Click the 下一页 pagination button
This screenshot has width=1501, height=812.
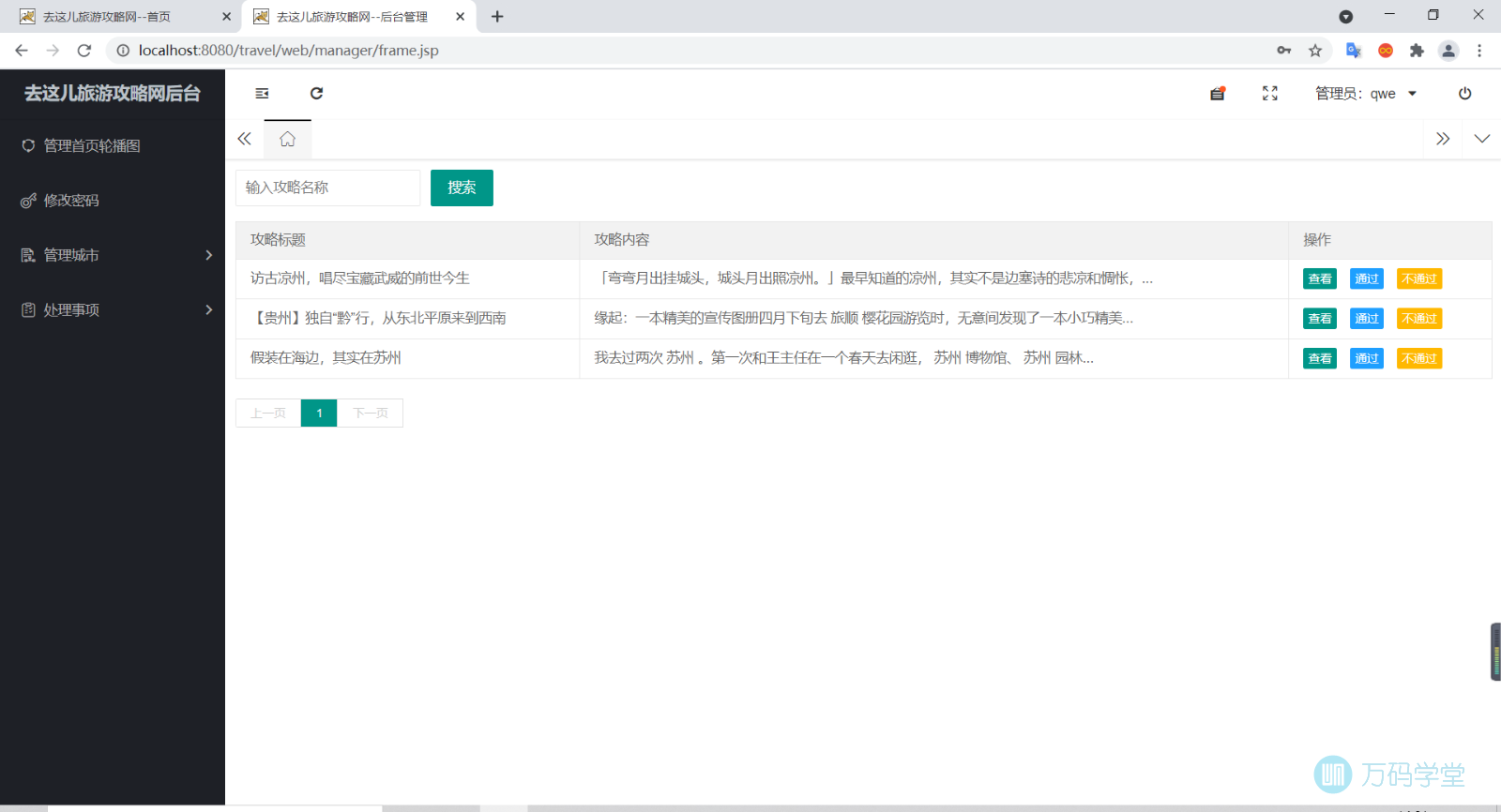point(371,413)
